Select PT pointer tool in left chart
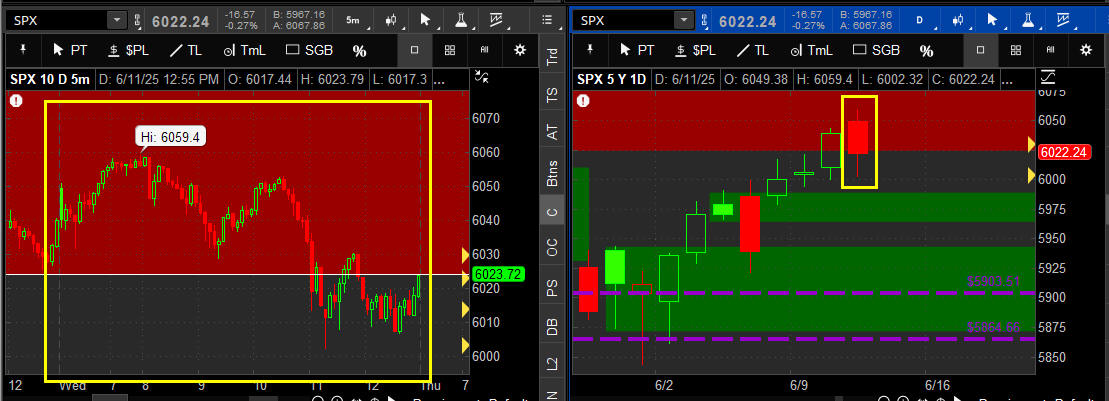 [70, 50]
